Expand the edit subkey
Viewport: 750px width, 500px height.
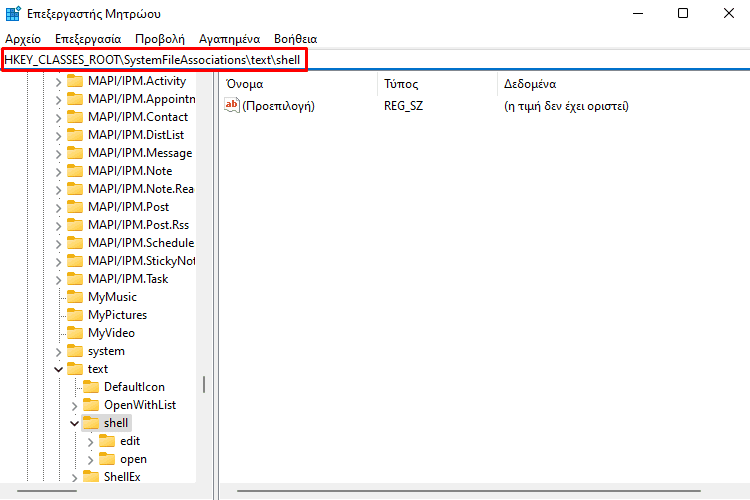90,442
